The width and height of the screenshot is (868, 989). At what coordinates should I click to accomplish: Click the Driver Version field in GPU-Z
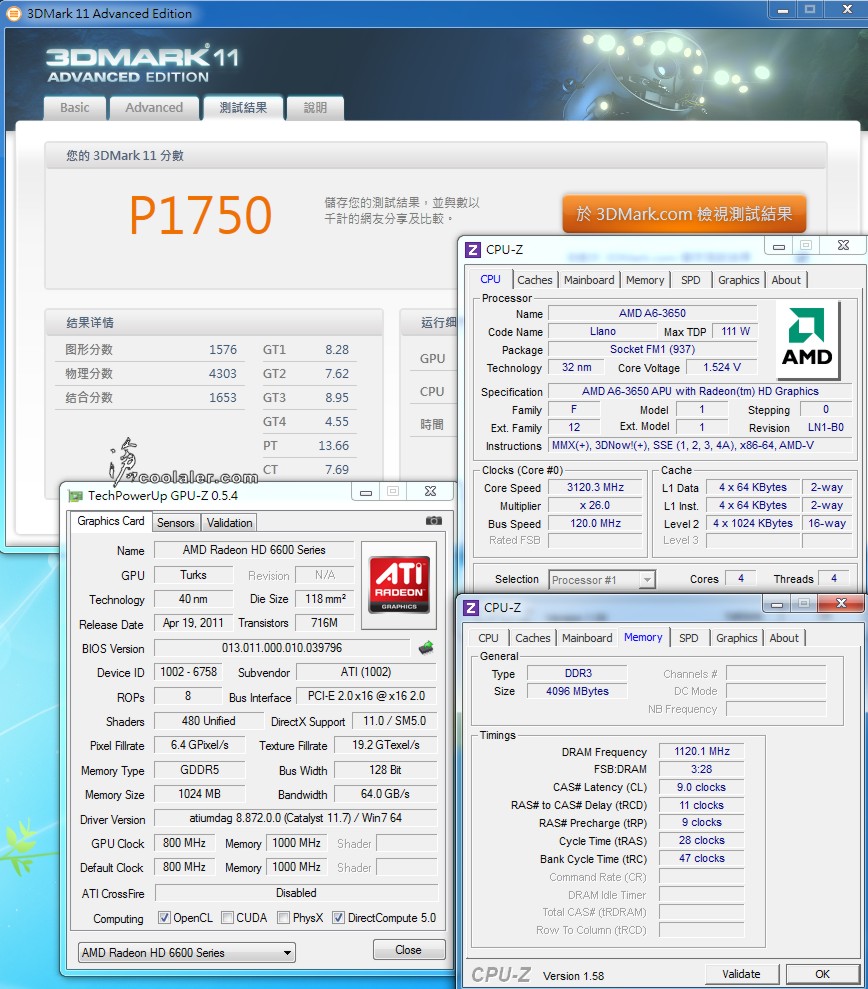click(x=296, y=818)
